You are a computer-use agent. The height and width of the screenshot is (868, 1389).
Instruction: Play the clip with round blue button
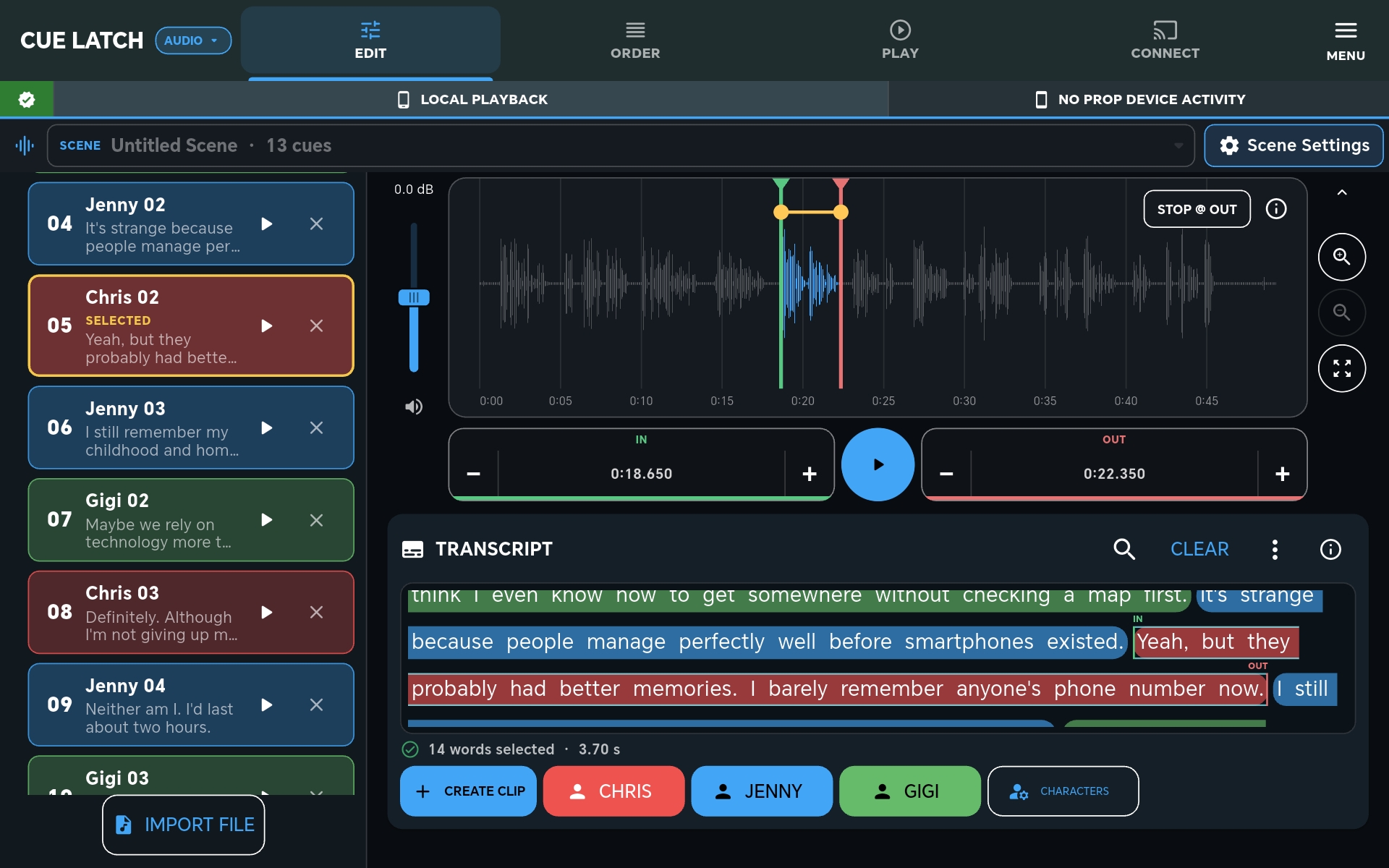click(878, 464)
